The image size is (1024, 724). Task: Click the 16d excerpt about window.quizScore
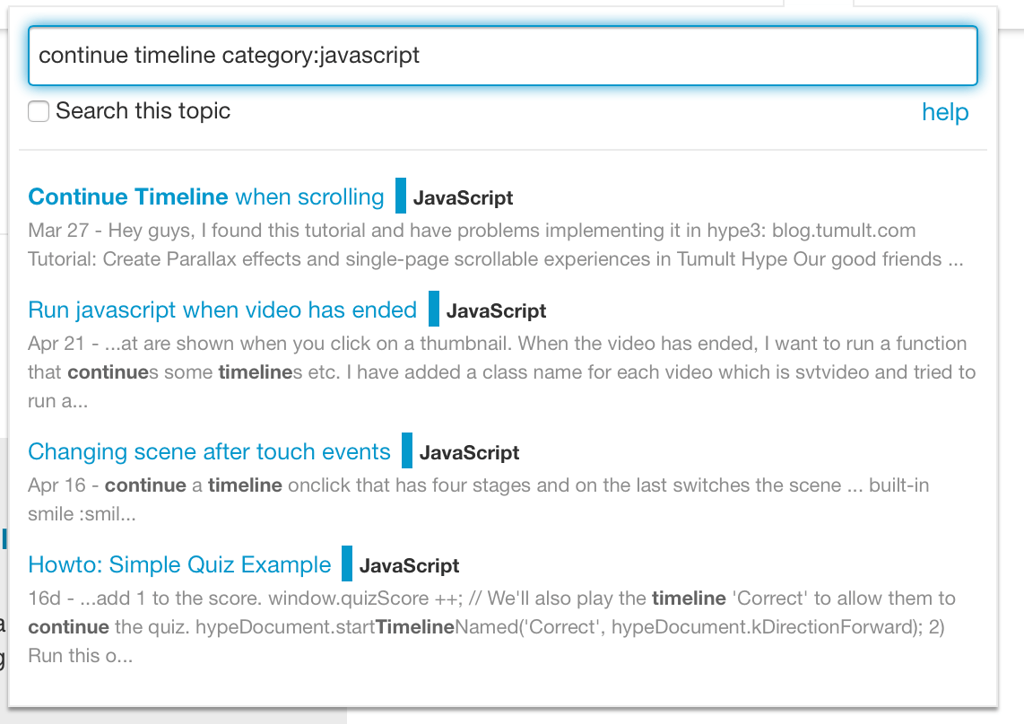(x=491, y=627)
